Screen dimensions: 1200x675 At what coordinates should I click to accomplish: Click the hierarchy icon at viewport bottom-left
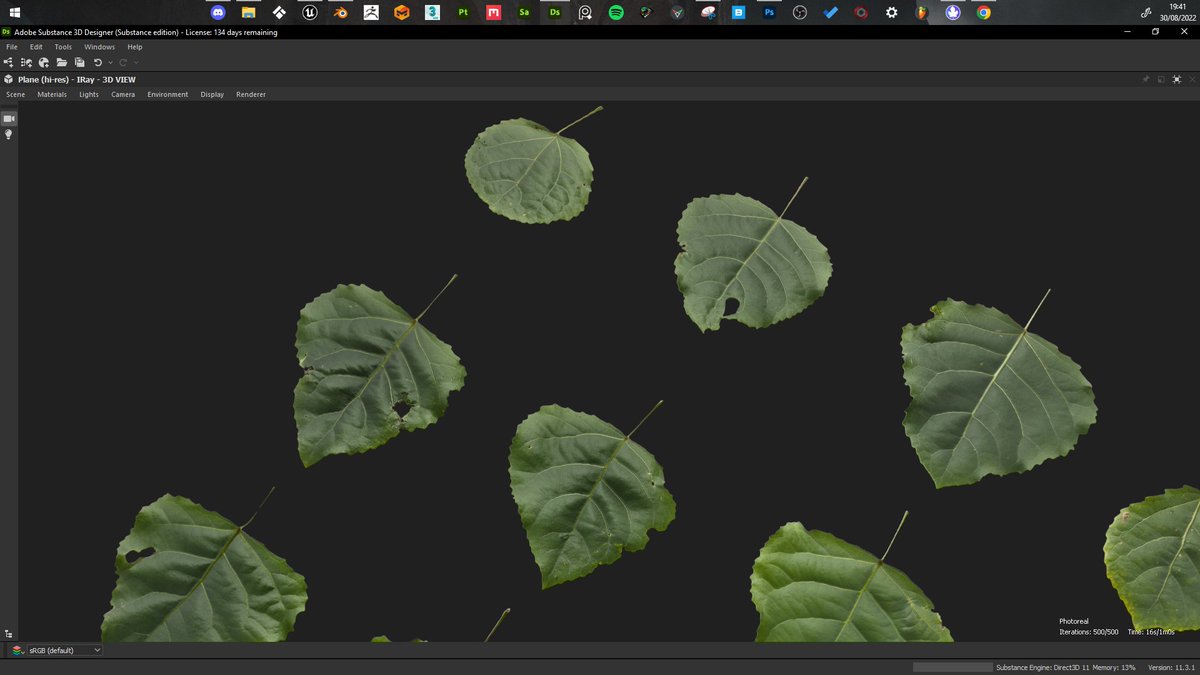[x=9, y=633]
